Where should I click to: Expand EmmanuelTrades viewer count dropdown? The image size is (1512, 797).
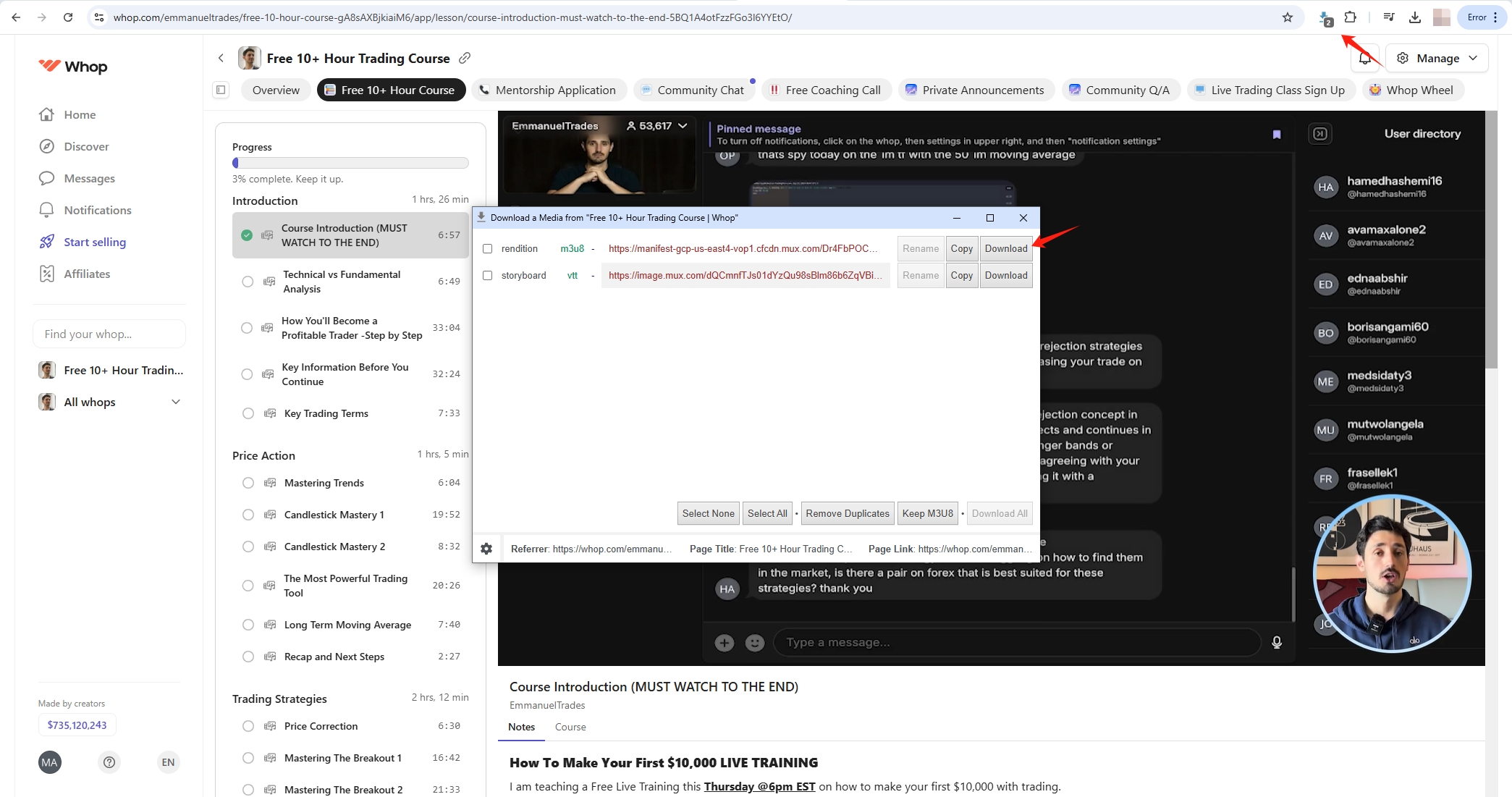pyautogui.click(x=683, y=126)
